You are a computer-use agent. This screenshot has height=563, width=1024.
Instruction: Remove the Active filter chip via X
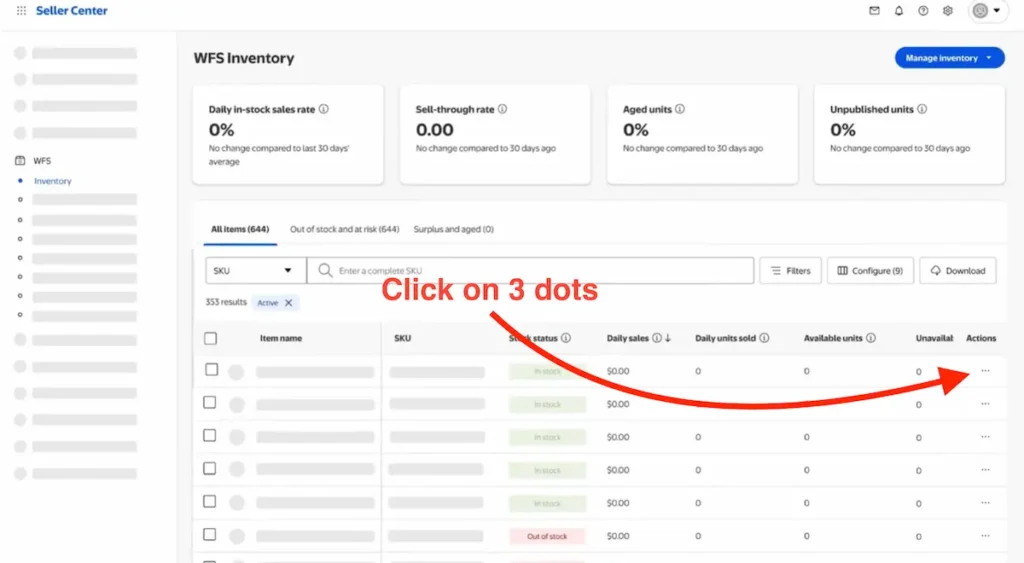(289, 303)
